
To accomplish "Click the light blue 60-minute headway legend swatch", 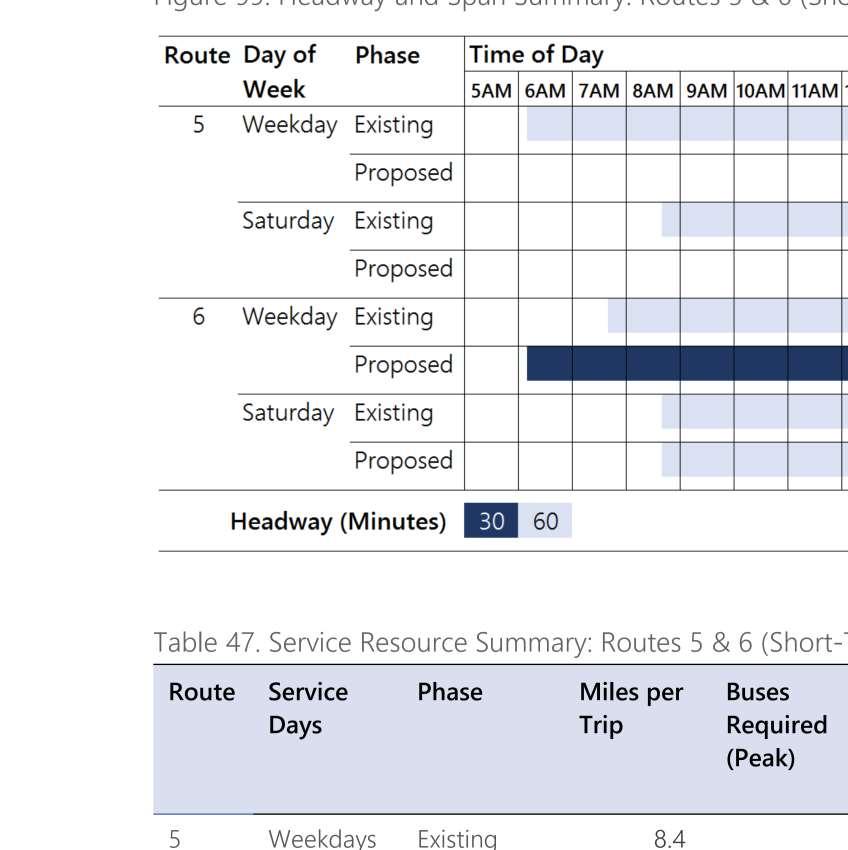I will click(545, 521).
